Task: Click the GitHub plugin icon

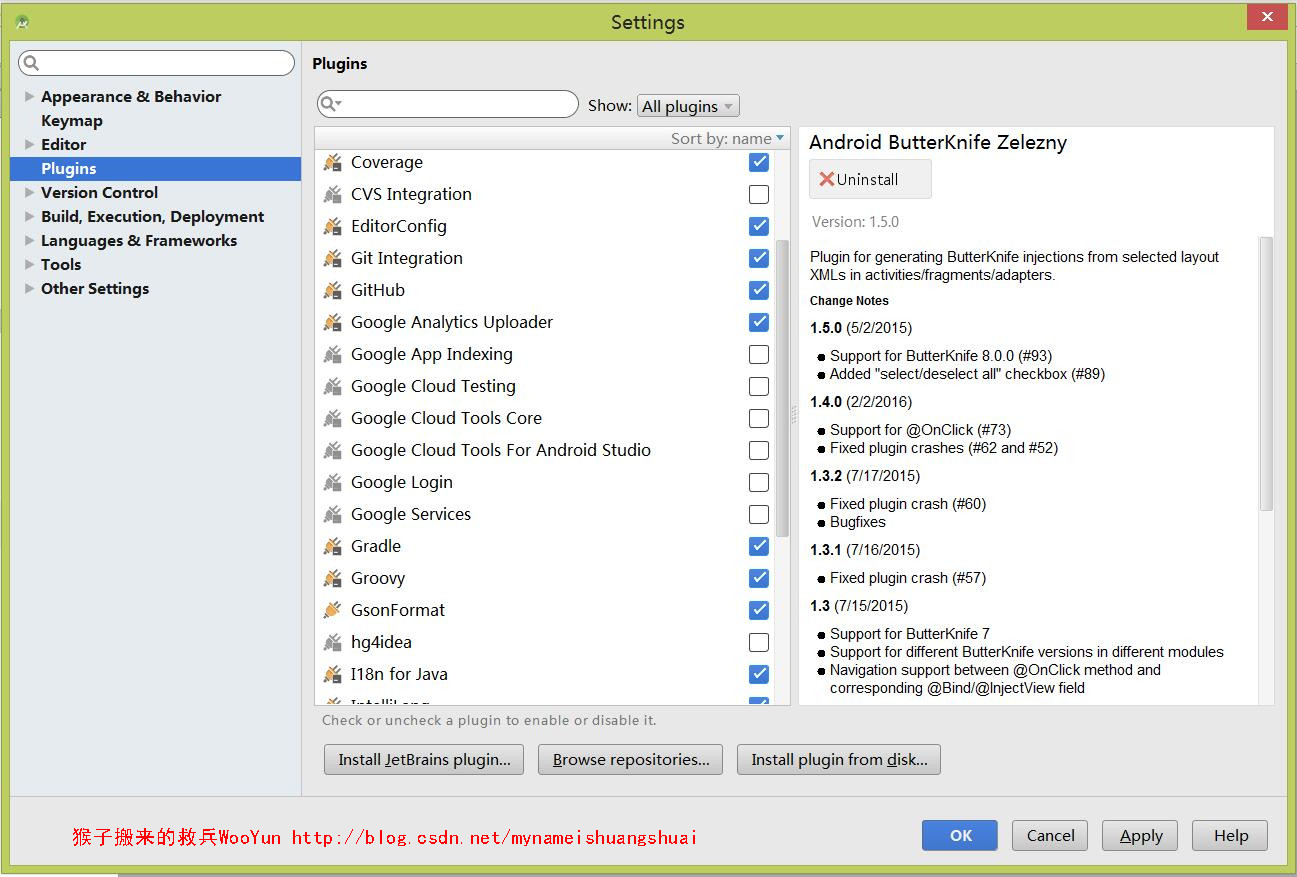Action: [x=333, y=290]
